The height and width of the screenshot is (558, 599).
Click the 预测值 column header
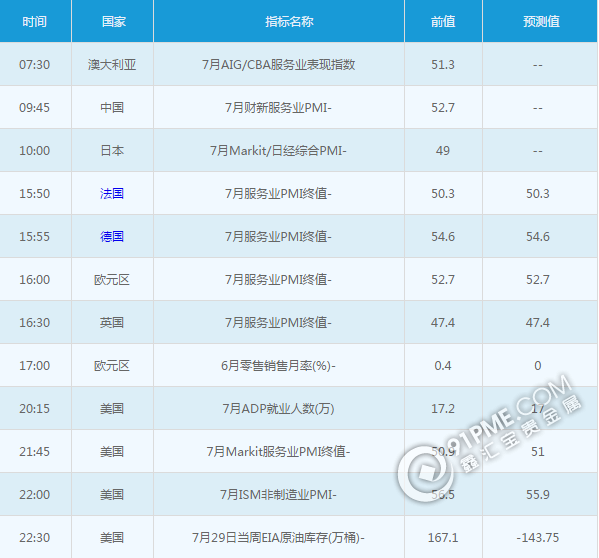pos(541,21)
